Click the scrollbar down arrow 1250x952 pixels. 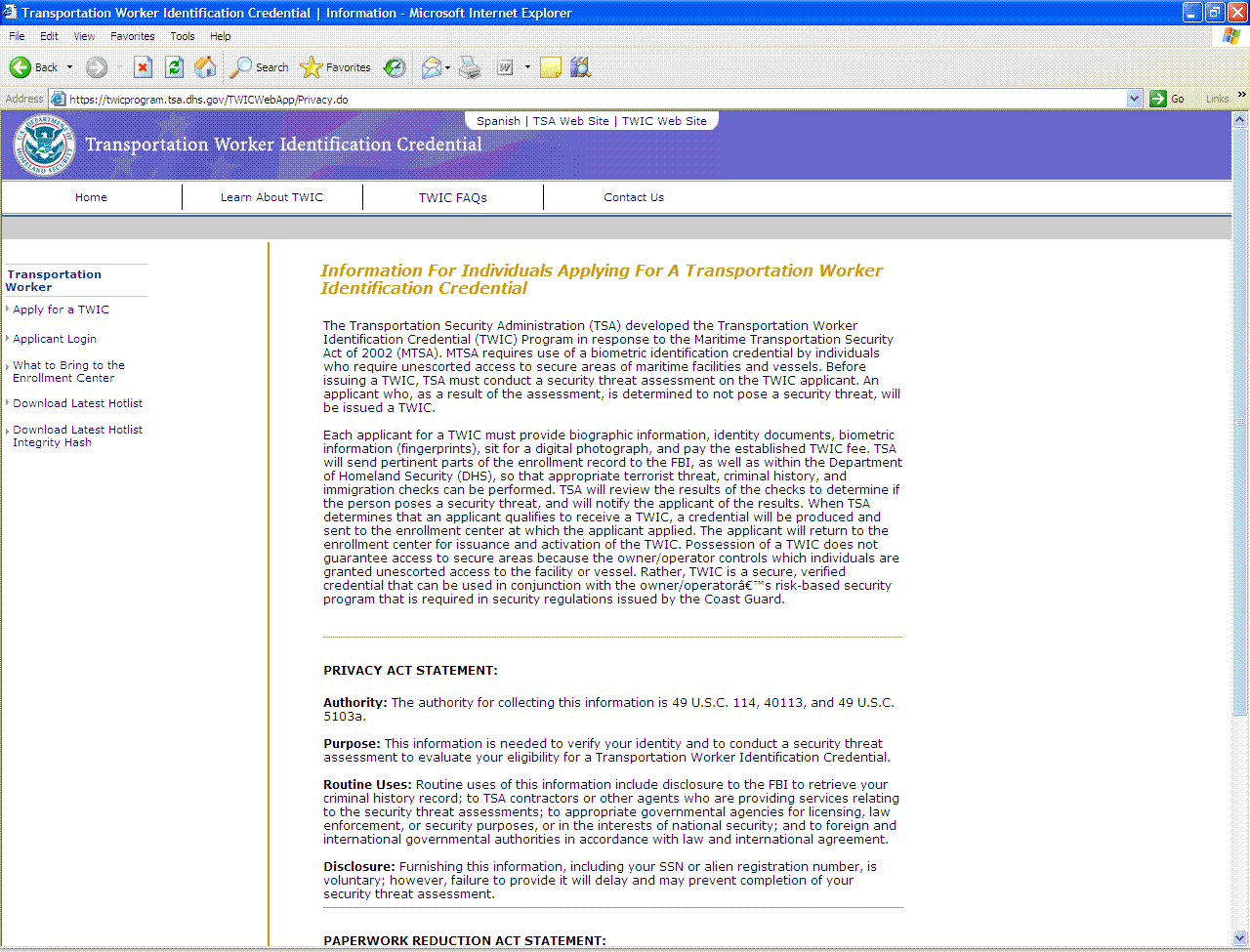point(1240,938)
